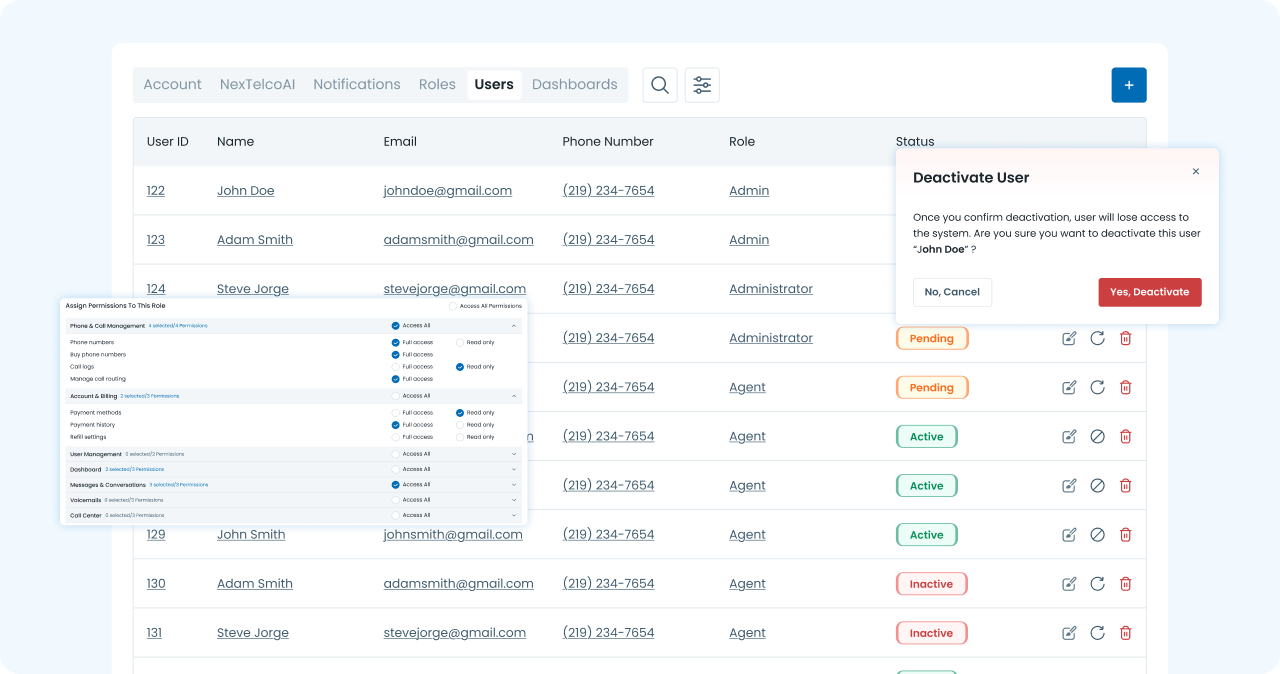Click the Yes, Deactivate button

point(1149,292)
